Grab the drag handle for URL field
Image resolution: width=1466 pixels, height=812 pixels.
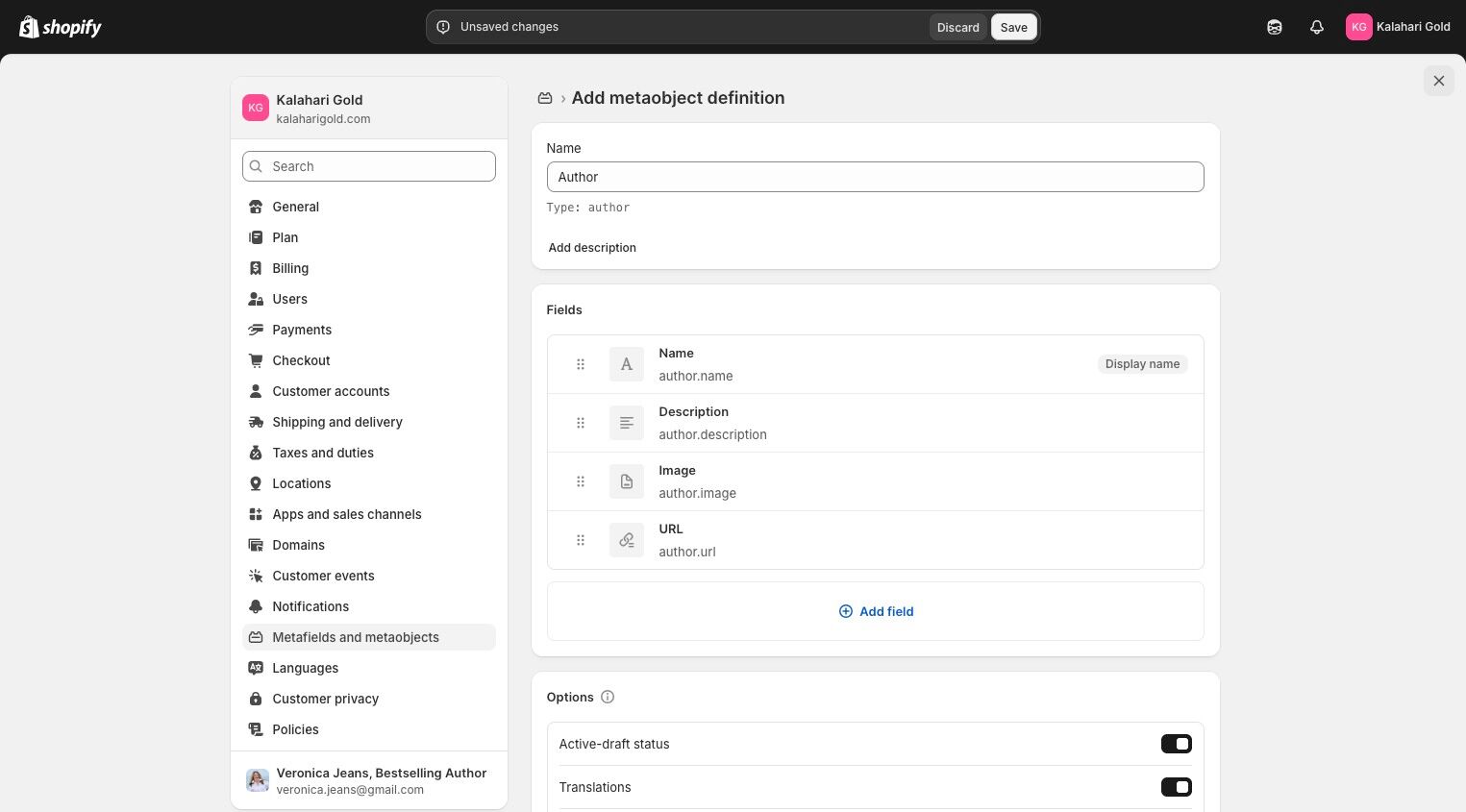[x=581, y=540]
